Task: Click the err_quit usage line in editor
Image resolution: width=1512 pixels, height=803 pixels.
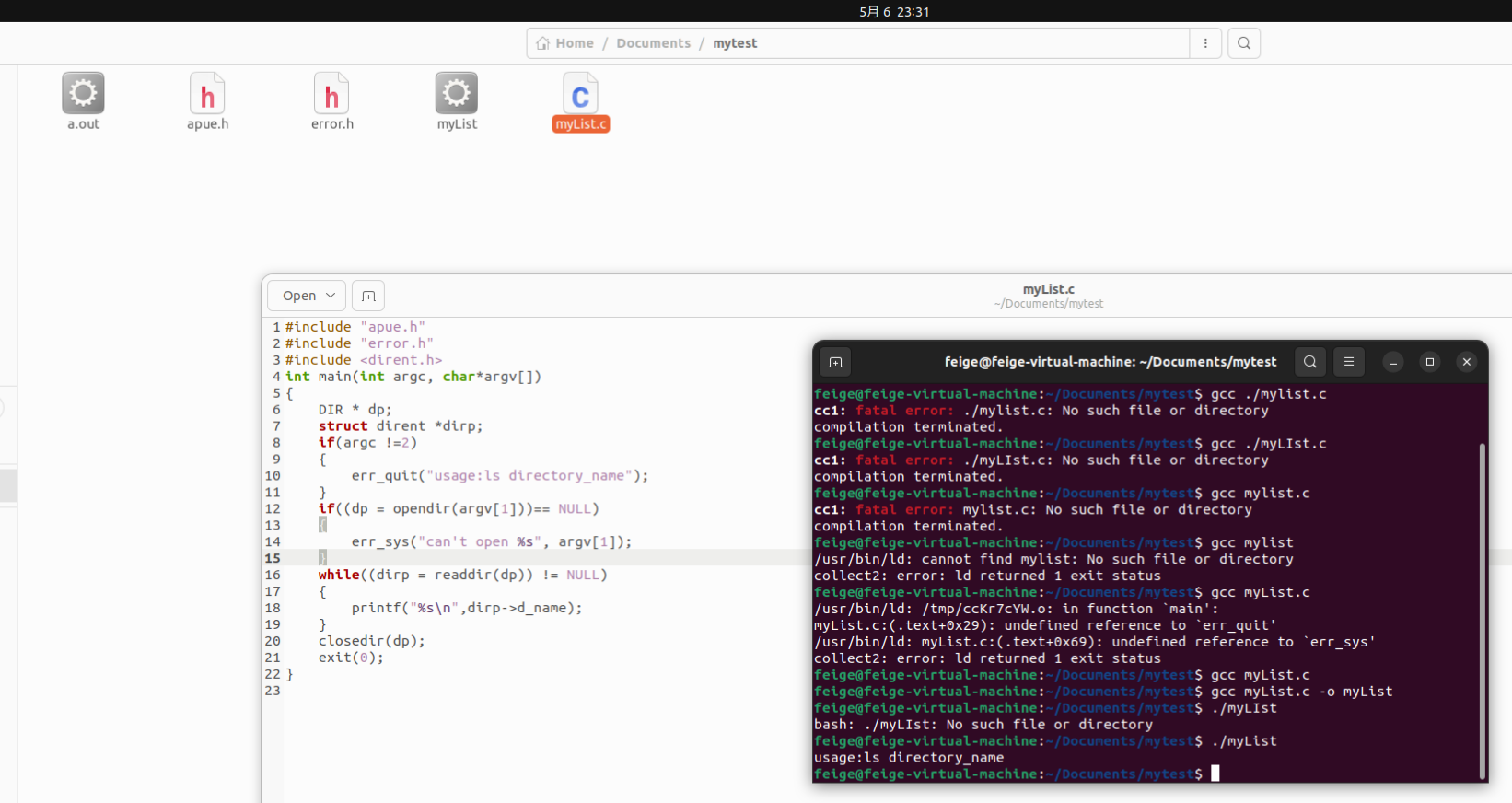Action: coord(499,476)
